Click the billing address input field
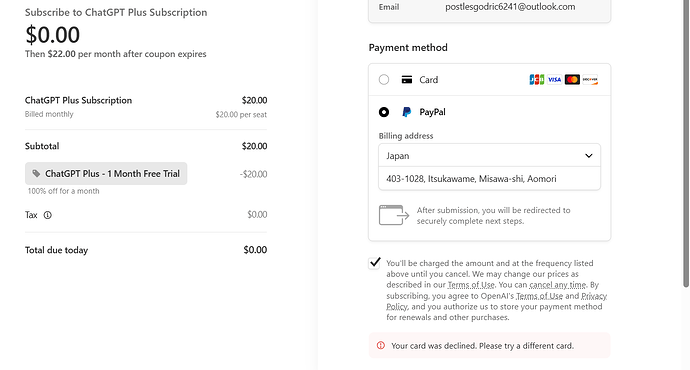690x370 pixels. coord(489,179)
